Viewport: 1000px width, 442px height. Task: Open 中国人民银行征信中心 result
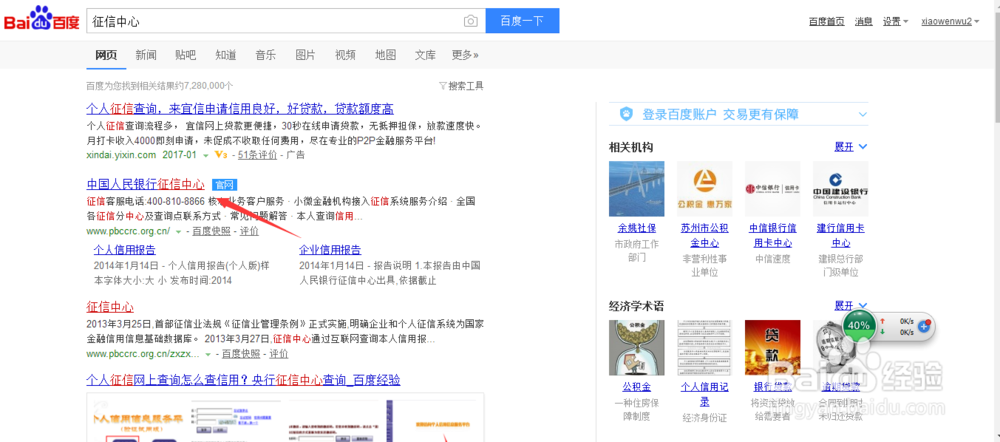145,185
